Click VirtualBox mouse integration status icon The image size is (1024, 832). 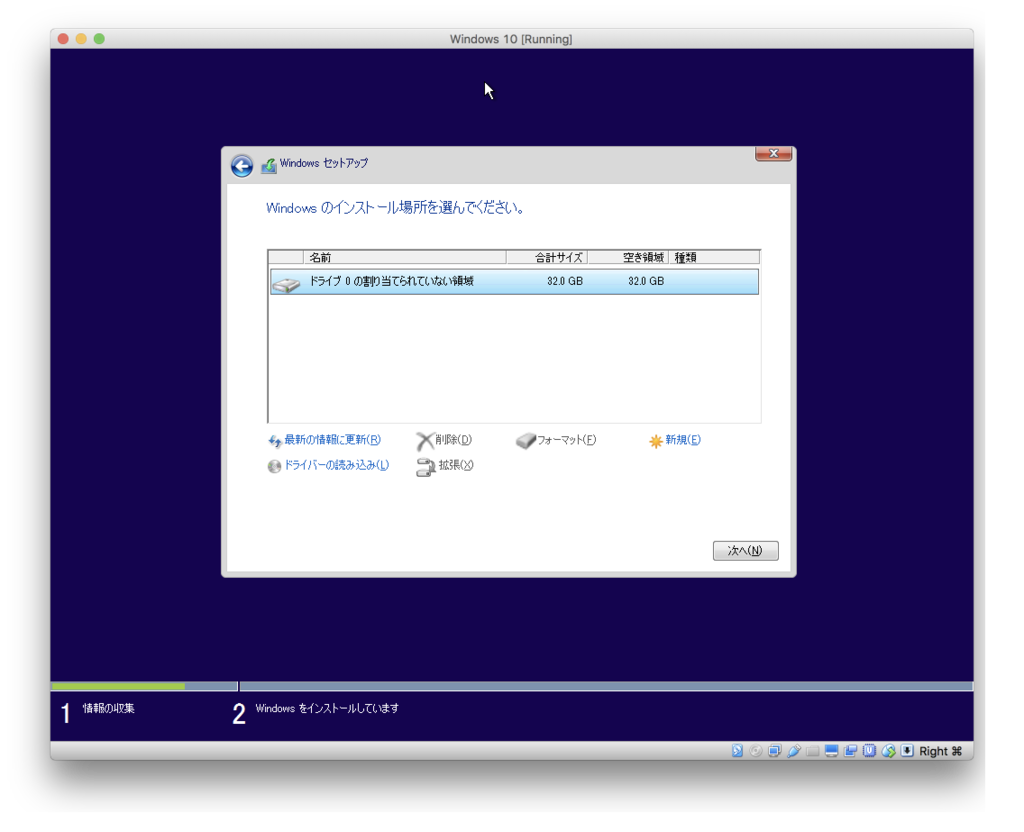coord(888,751)
